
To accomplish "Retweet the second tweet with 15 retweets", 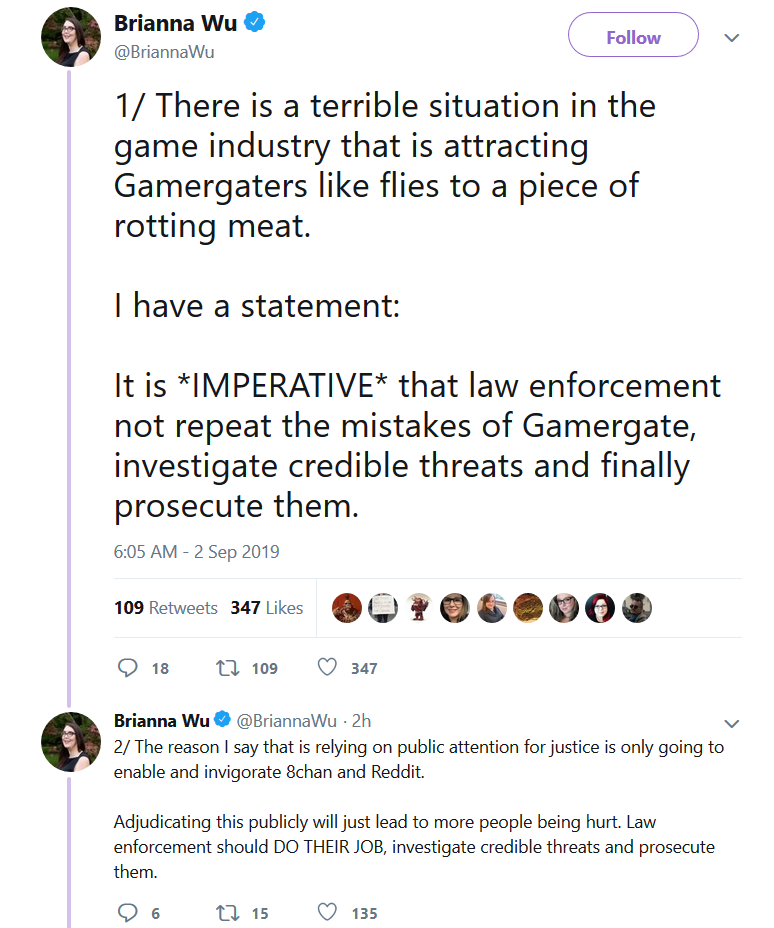I will point(227,913).
